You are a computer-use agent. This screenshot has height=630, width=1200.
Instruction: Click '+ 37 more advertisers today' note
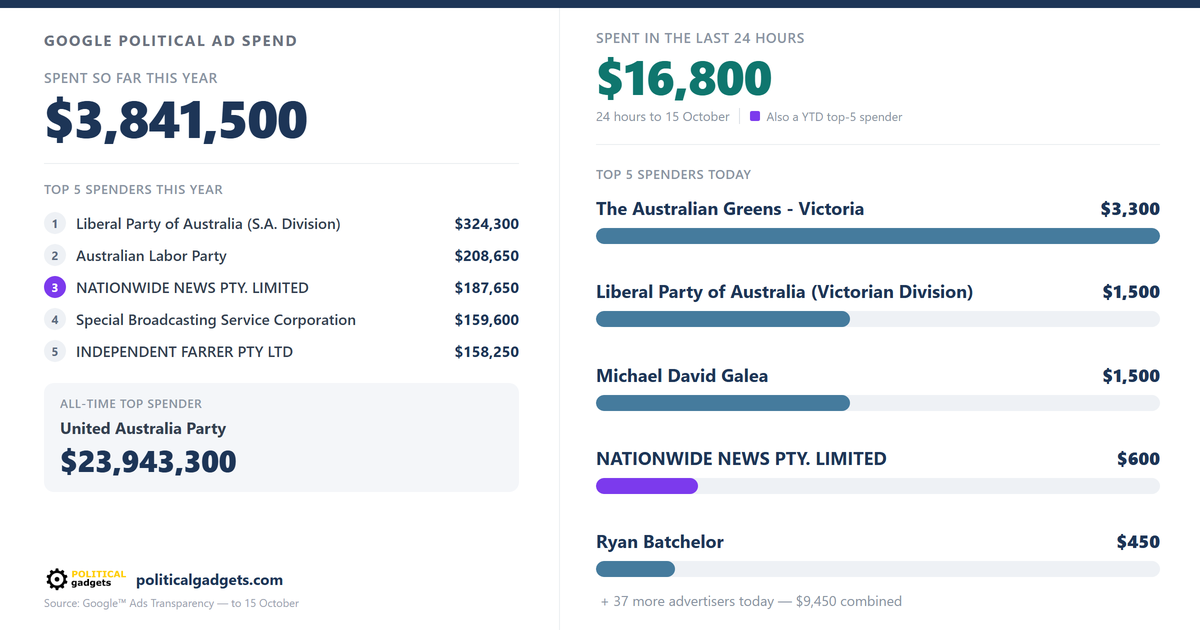coord(751,601)
